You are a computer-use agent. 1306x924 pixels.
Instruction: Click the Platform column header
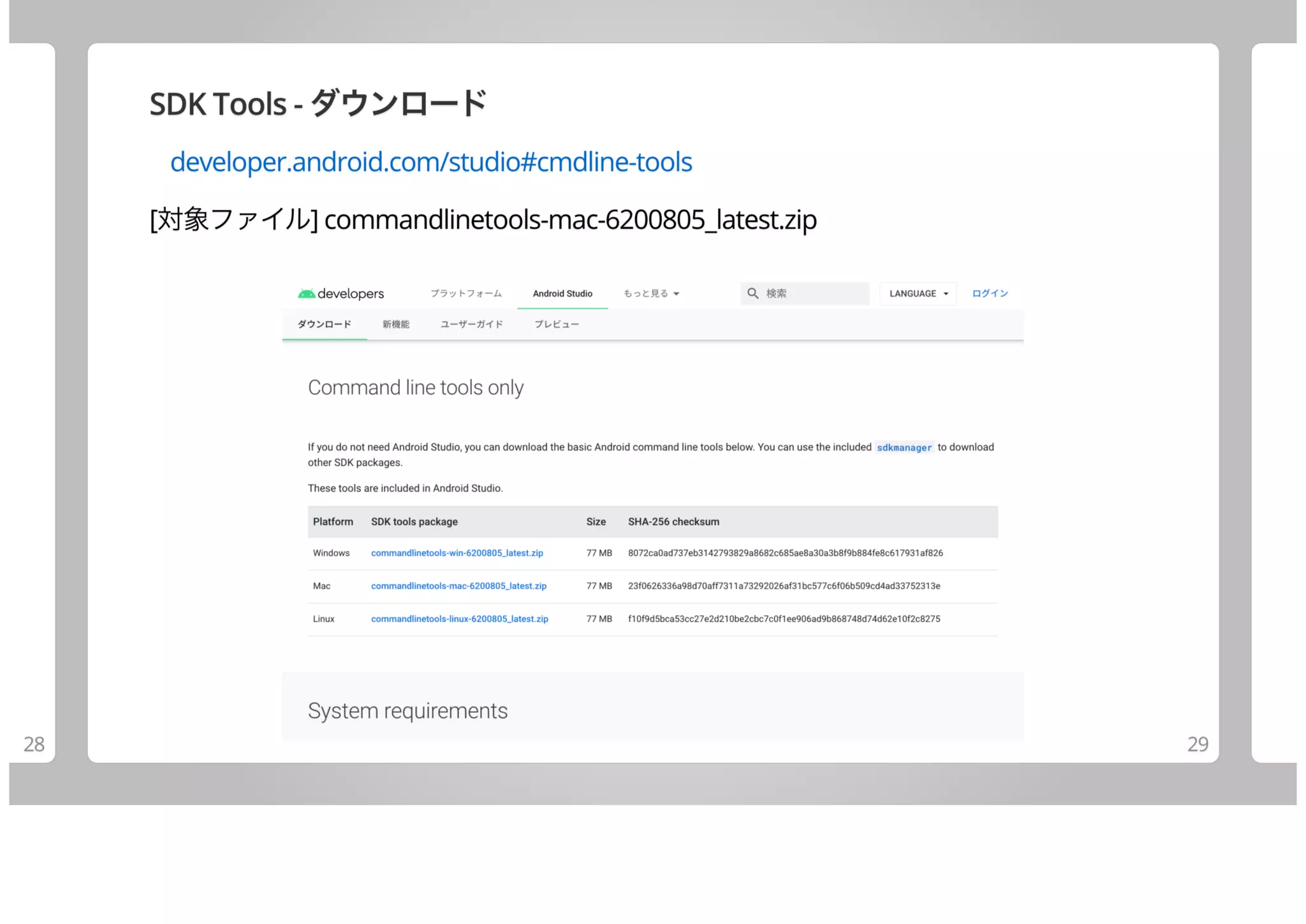click(x=333, y=522)
